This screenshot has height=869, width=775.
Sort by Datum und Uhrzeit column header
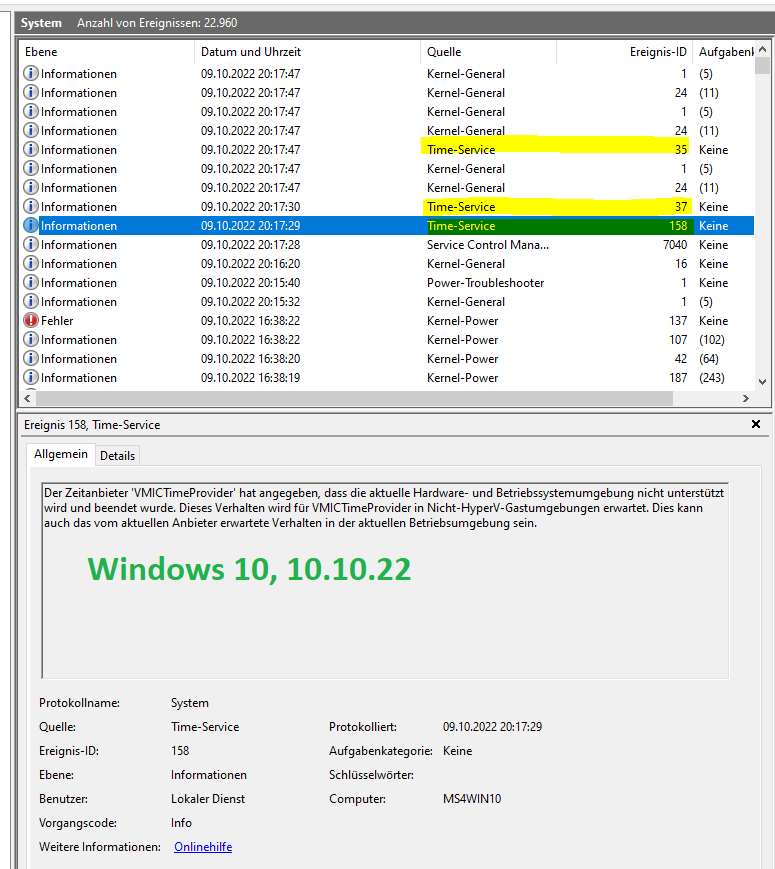[x=308, y=52]
